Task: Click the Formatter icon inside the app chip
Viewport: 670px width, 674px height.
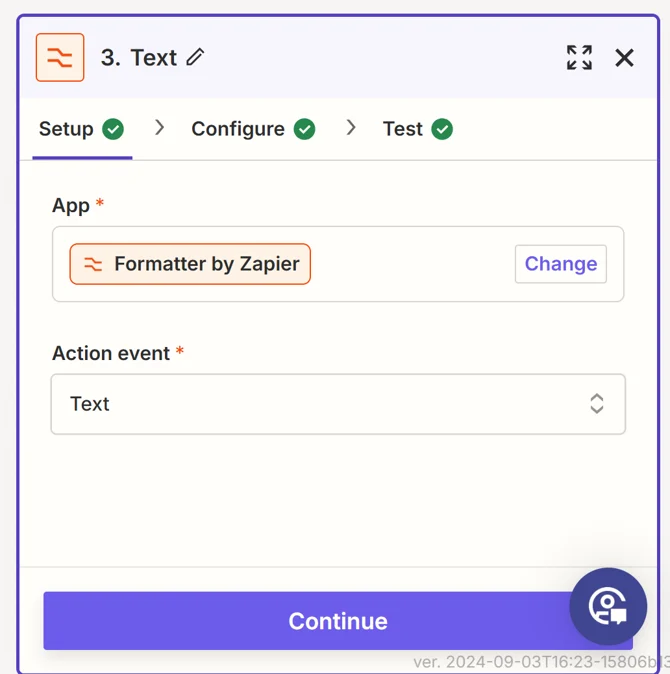Action: [x=93, y=264]
